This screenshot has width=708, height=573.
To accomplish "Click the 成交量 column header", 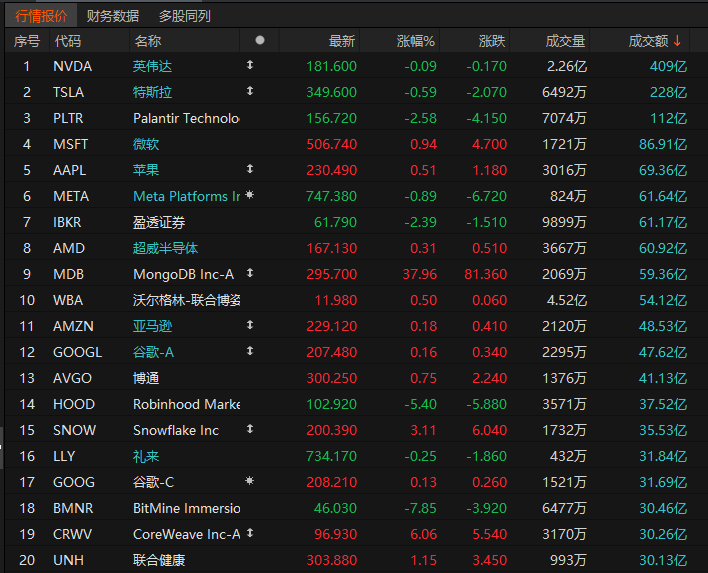I will [565, 41].
